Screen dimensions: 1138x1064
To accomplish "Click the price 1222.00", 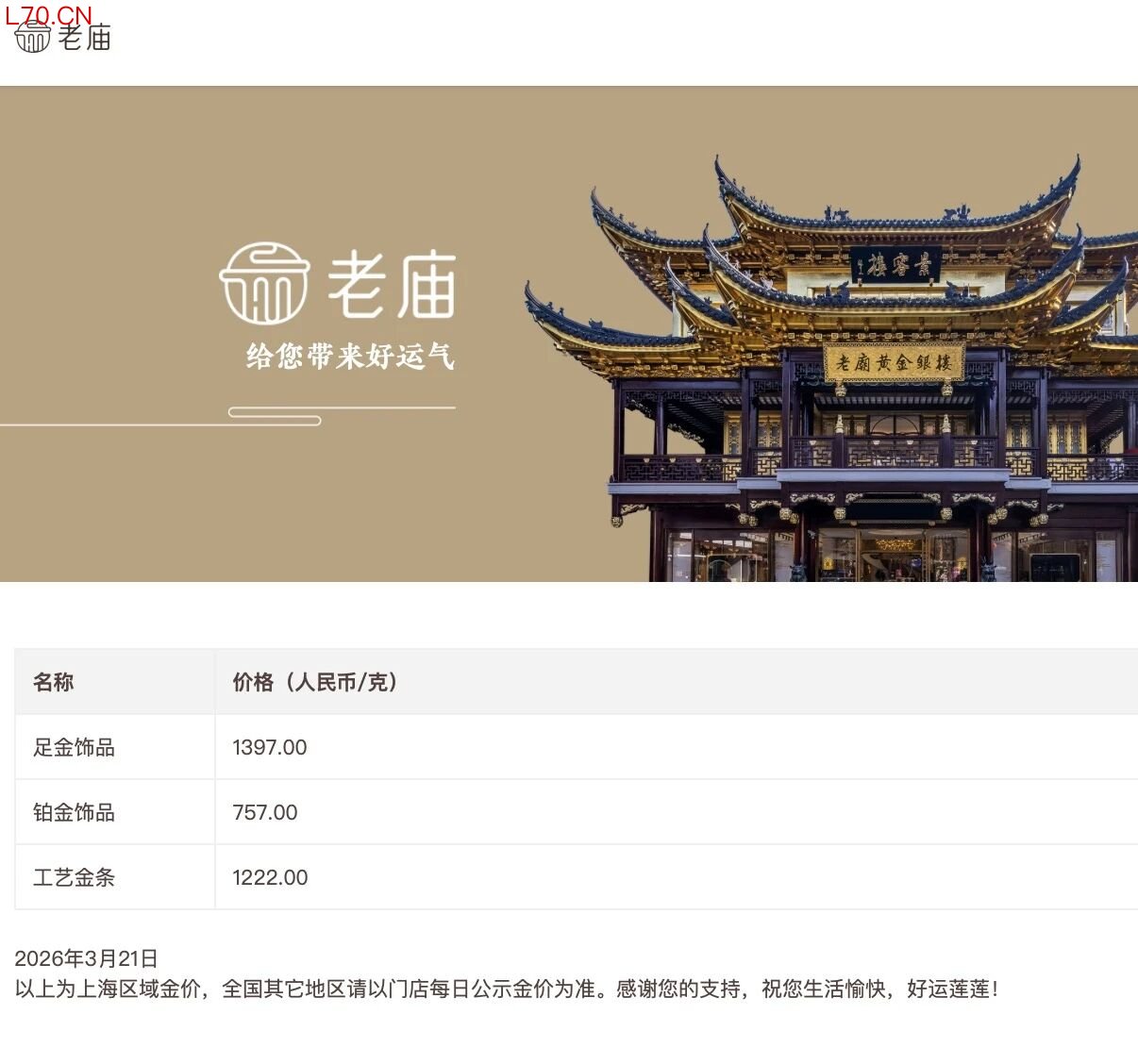I will click(270, 877).
